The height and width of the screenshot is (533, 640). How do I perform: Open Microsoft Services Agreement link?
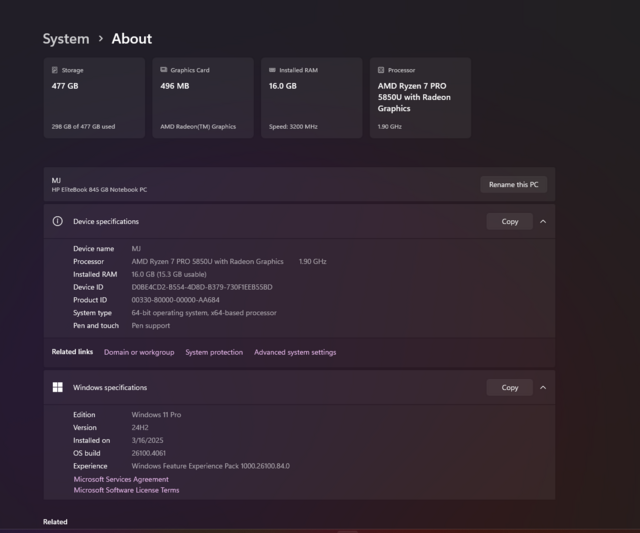pyautogui.click(x=121, y=479)
